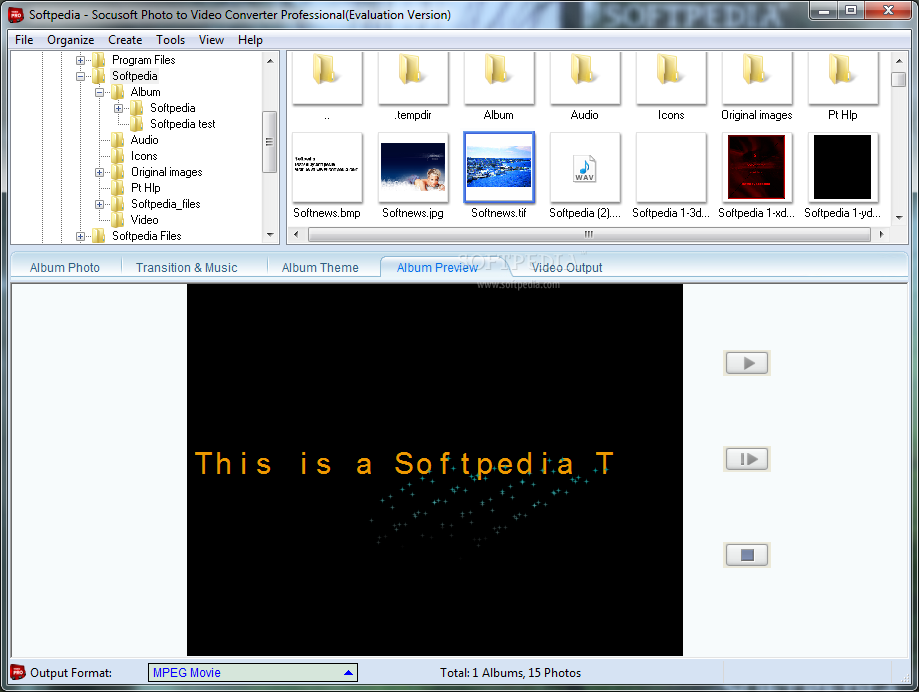Viewport: 919px width, 692px height.
Task: Click the album preview video area
Action: coord(435,470)
